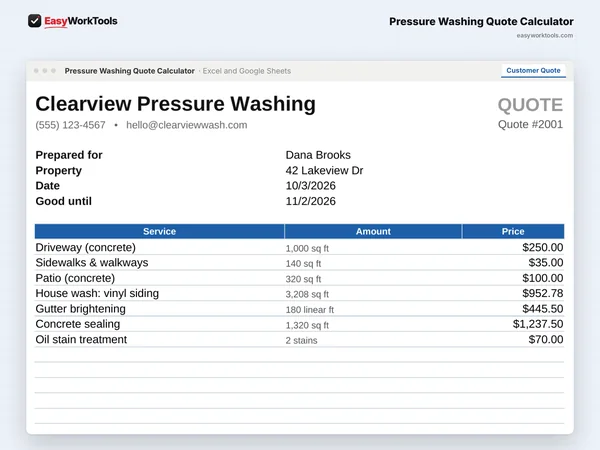Select the Prepared for label
600x450 pixels.
pos(69,155)
